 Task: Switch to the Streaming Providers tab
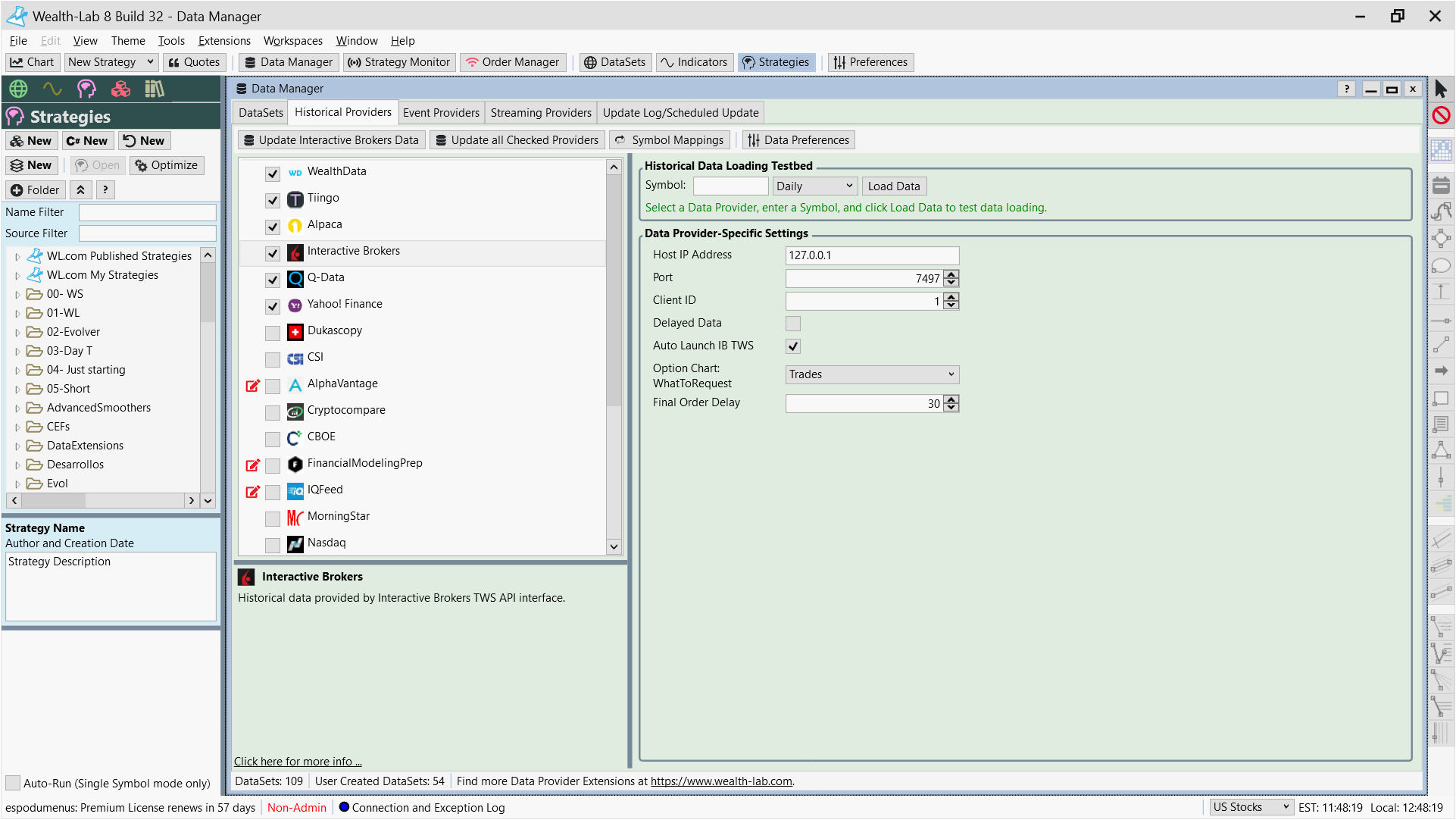(x=541, y=113)
